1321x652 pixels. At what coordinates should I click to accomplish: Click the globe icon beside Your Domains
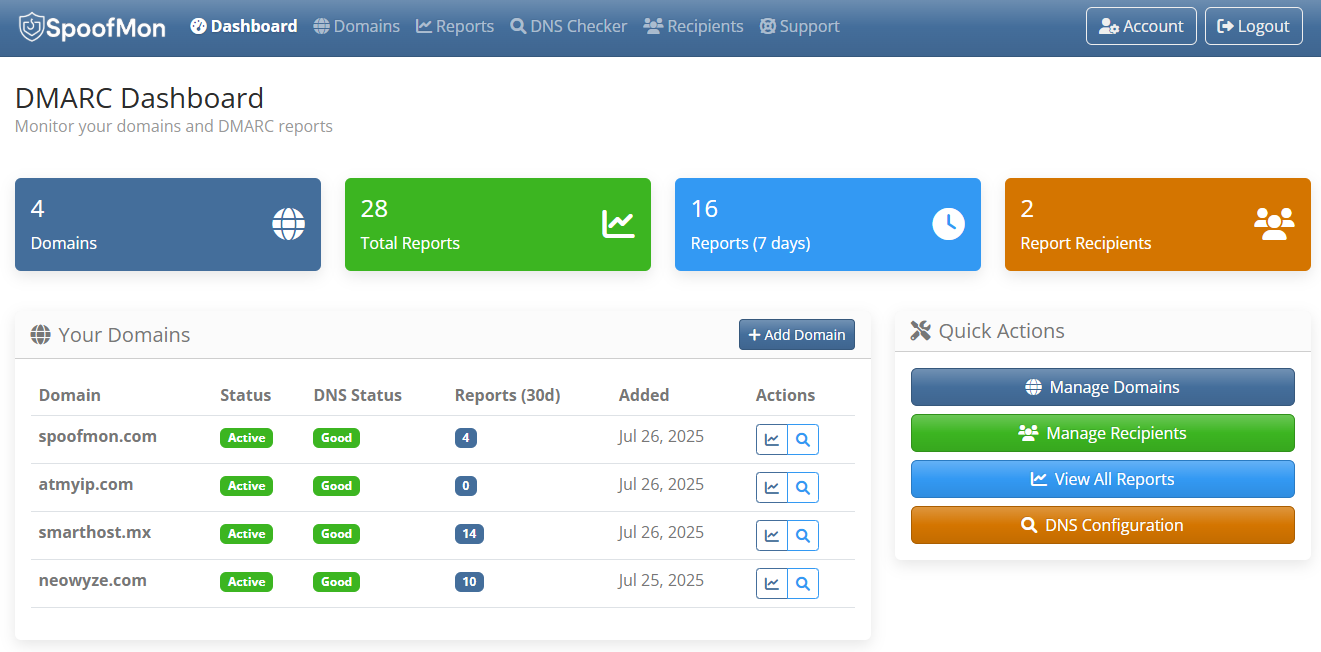[41, 335]
